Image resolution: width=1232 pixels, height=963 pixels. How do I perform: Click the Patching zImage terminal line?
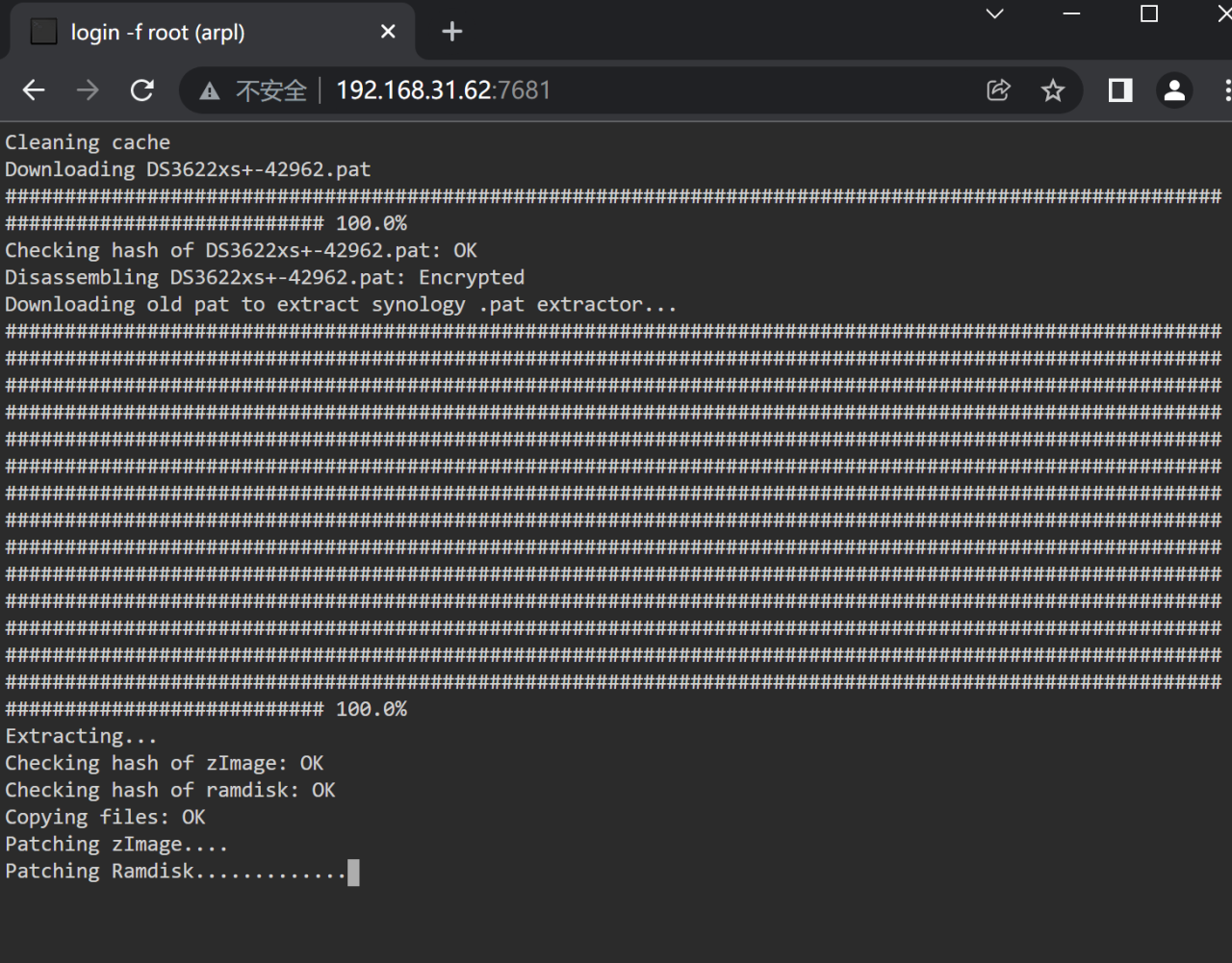tap(115, 845)
